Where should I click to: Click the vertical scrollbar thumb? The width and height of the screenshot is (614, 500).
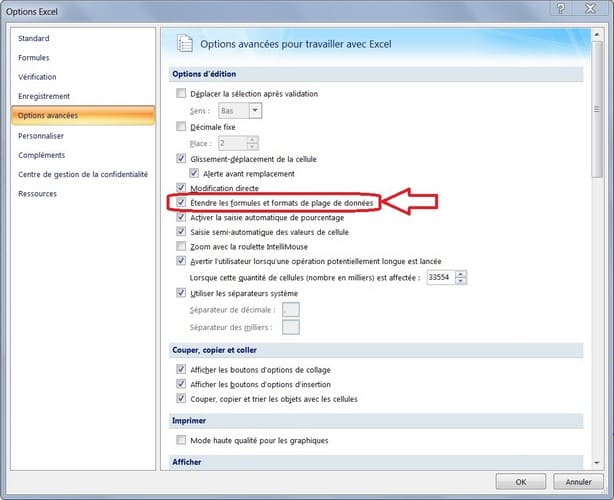pyautogui.click(x=597, y=109)
